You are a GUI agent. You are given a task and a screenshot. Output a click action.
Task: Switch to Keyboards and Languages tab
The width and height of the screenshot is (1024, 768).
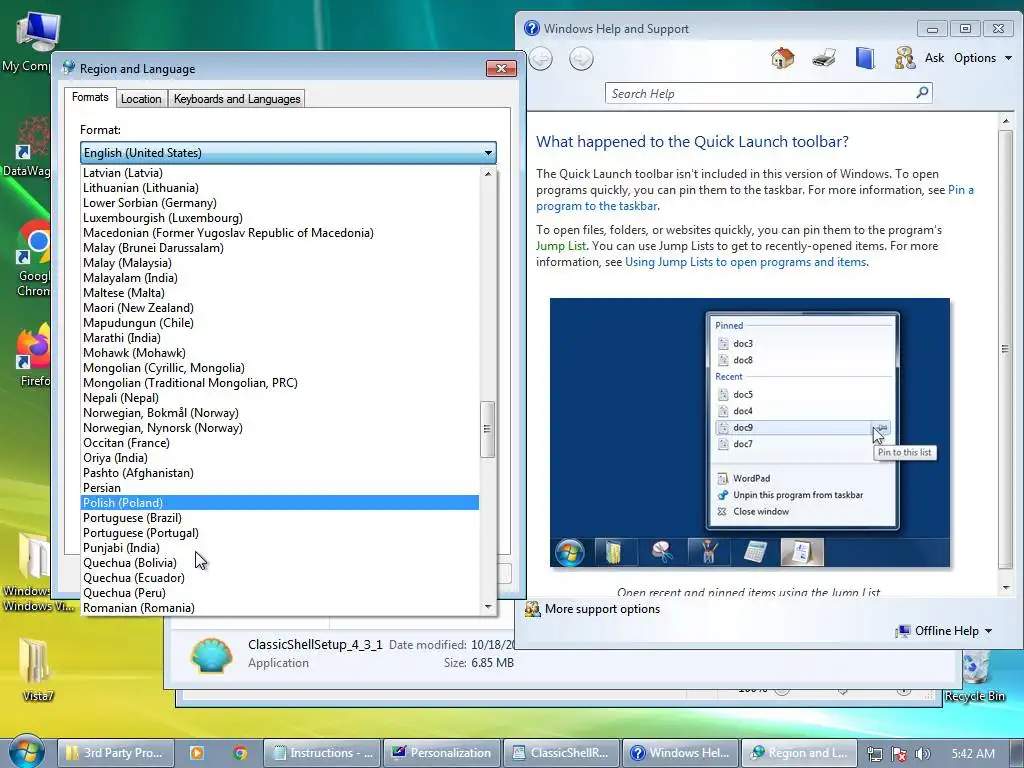[x=237, y=99]
